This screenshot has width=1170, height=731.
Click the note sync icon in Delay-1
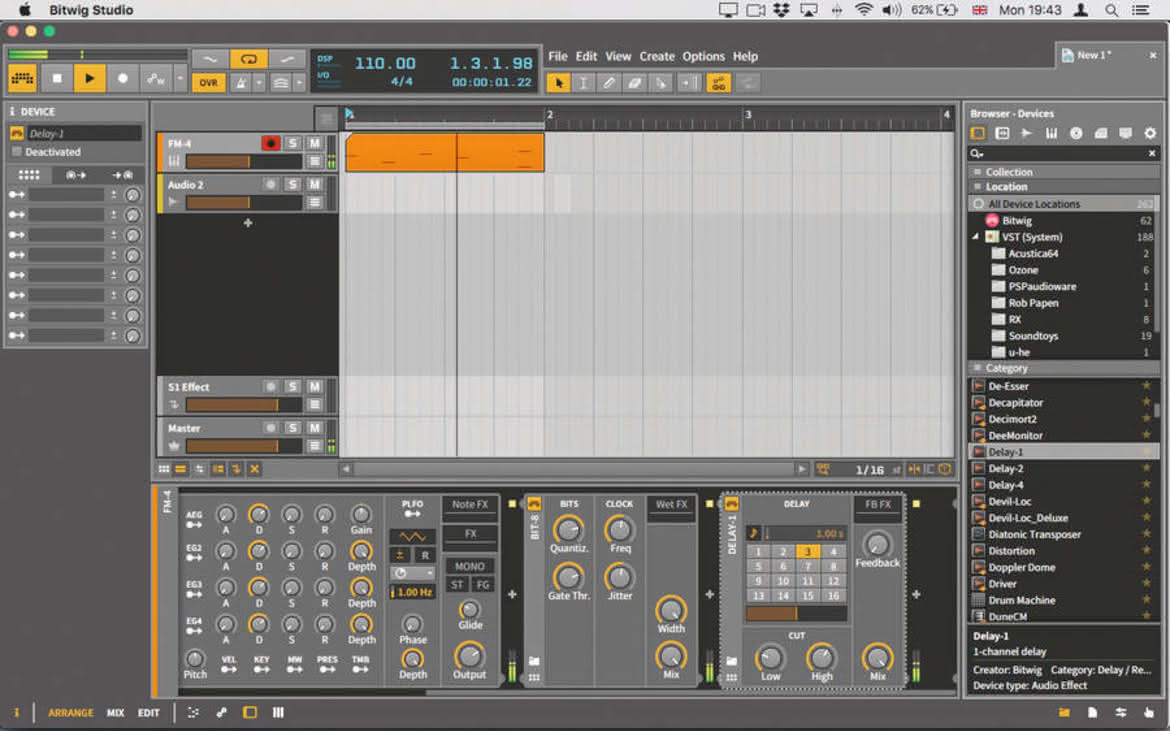[x=754, y=533]
